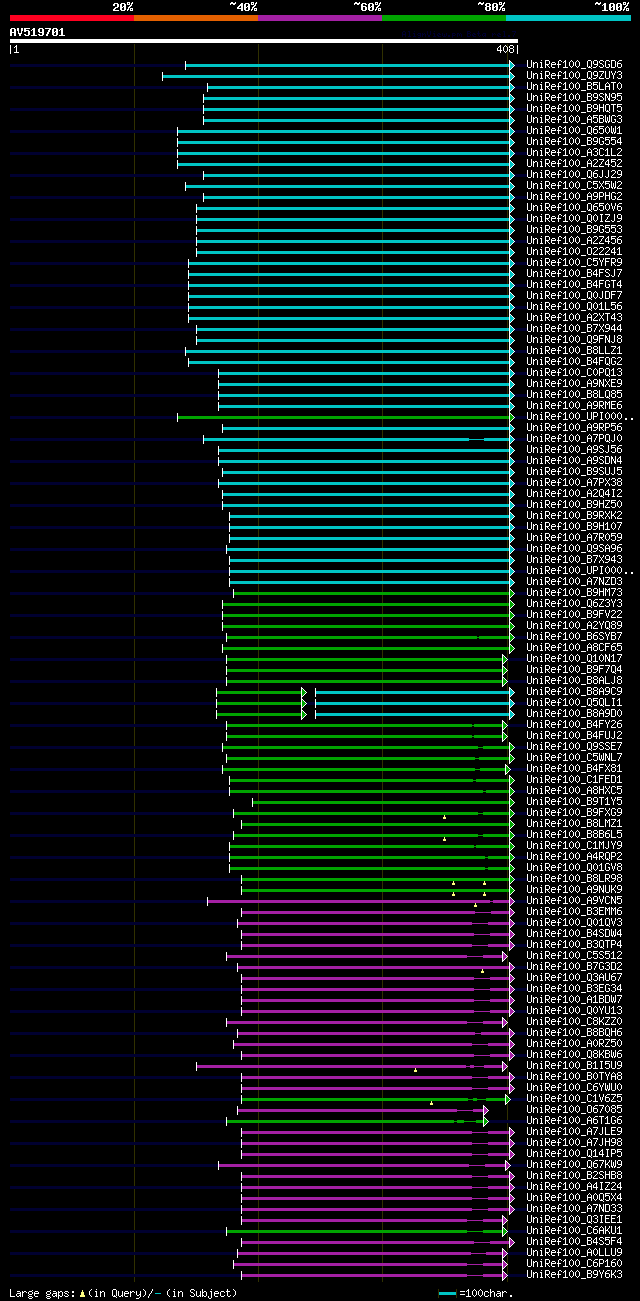The height and width of the screenshot is (1301, 640).
Task: Click the UniRef100_B9HM73 label
Action: coord(574,593)
